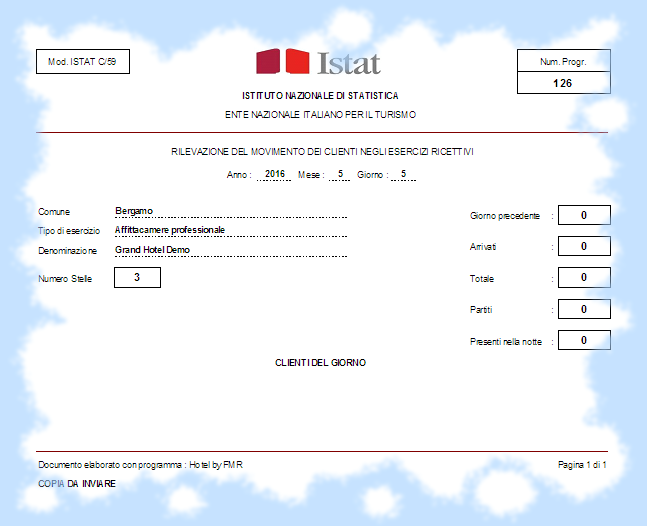The image size is (647, 526).
Task: Select the Giorno value 5
Action: click(x=404, y=174)
